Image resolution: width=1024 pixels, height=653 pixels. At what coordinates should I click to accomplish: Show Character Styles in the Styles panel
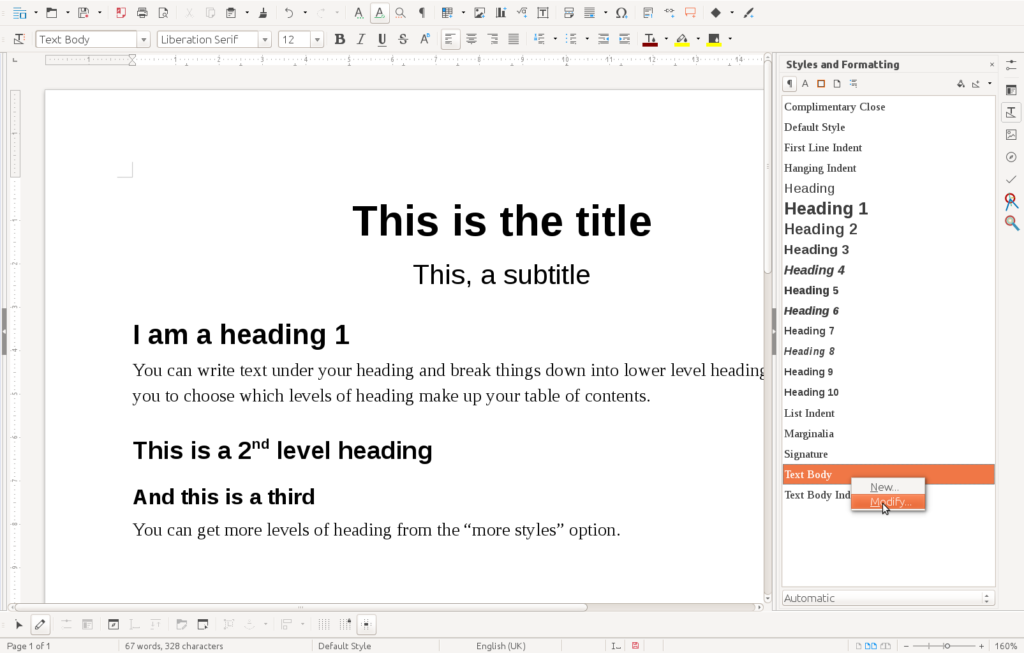tap(805, 84)
